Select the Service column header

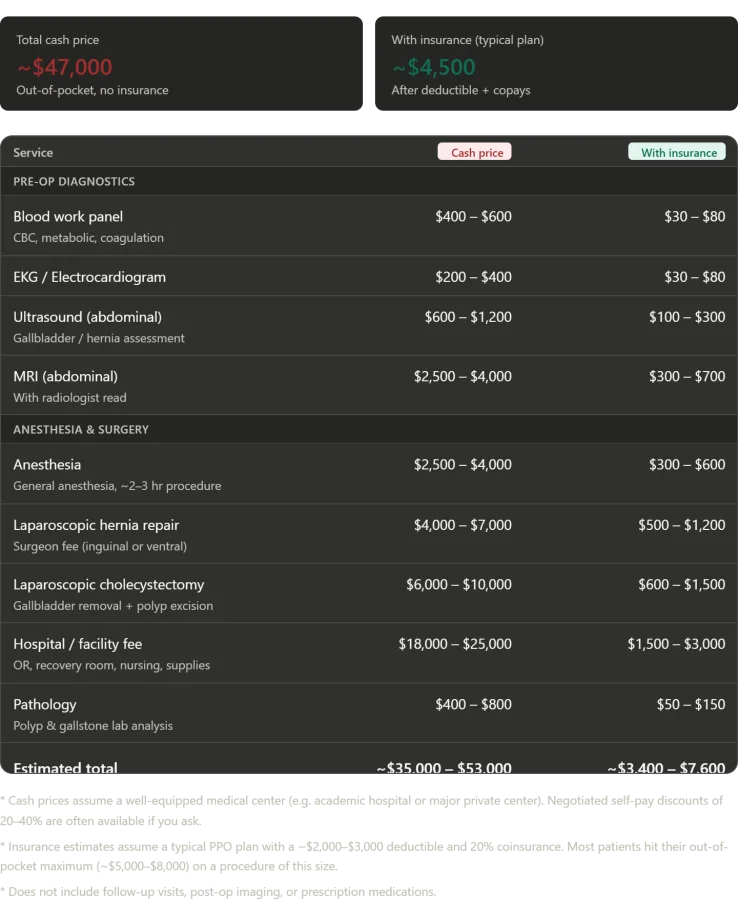[x=33, y=153]
